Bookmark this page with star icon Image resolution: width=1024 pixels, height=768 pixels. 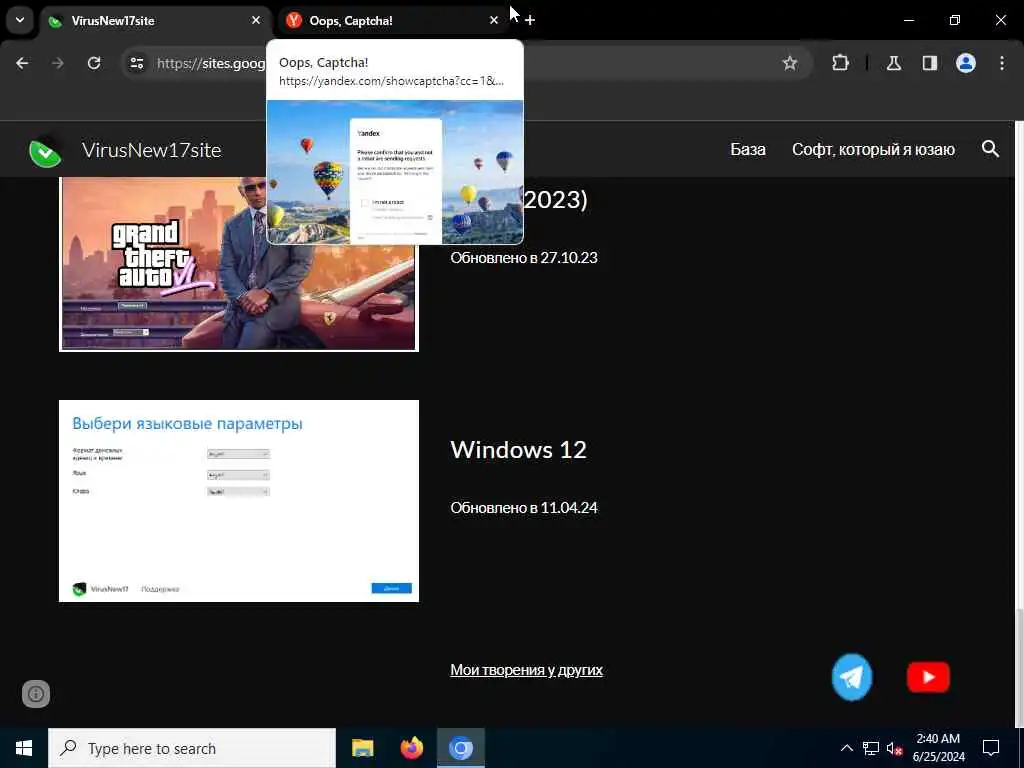tap(790, 63)
